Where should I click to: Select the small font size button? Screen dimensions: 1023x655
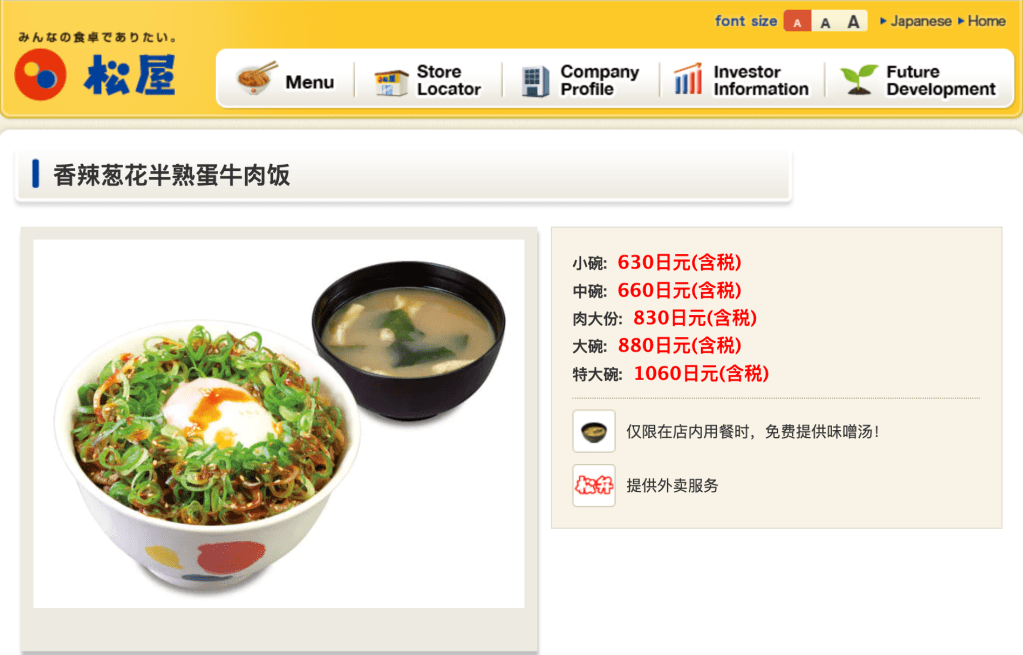pos(797,22)
